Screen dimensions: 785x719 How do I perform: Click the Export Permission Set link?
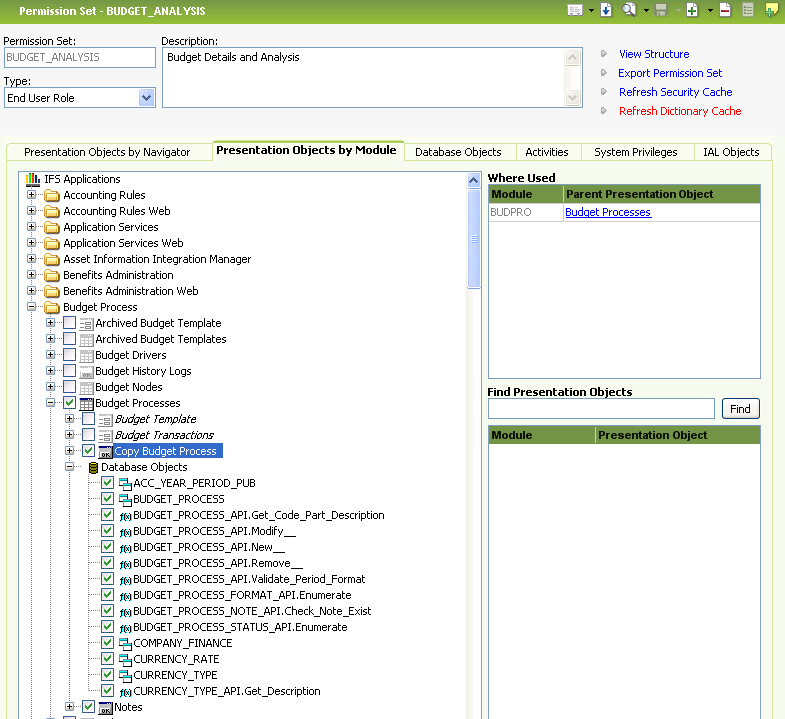(670, 73)
